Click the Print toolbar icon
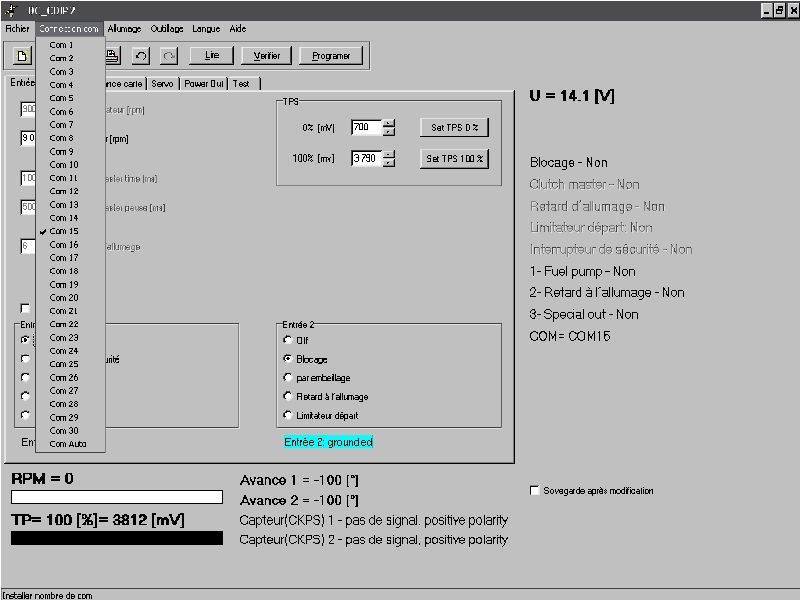The height and width of the screenshot is (600, 800). pyautogui.click(x=113, y=55)
